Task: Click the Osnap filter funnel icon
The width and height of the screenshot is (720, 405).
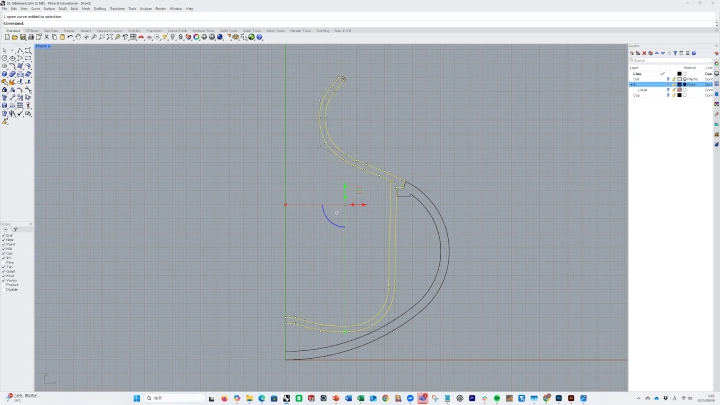Action: point(16,229)
